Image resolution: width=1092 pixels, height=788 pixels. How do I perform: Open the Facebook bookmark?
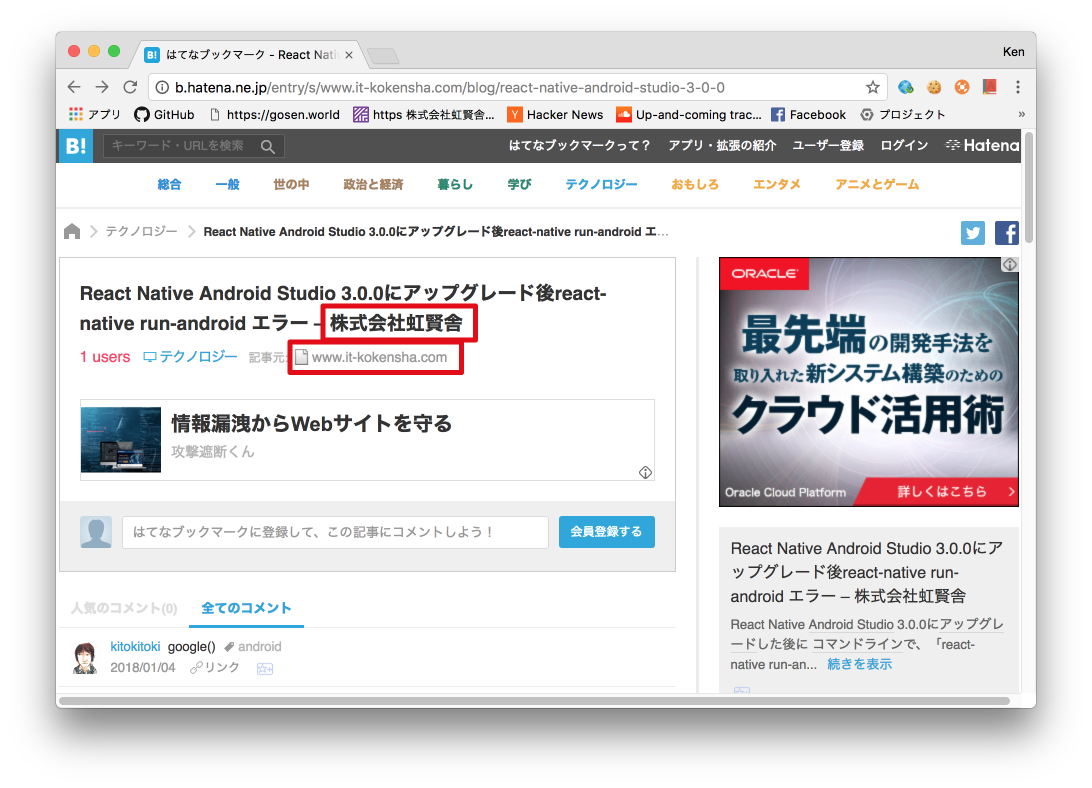[809, 114]
